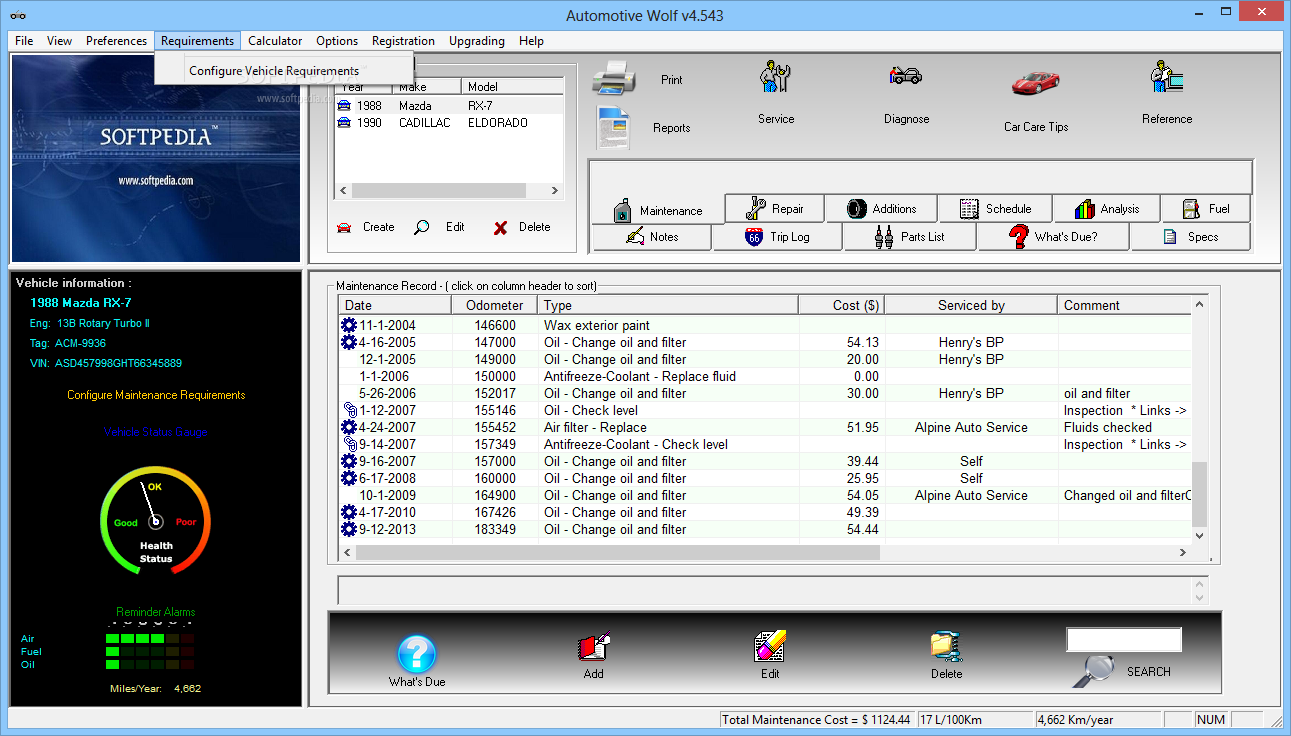This screenshot has width=1291, height=736.
Task: Open the Options menu
Action: [337, 41]
